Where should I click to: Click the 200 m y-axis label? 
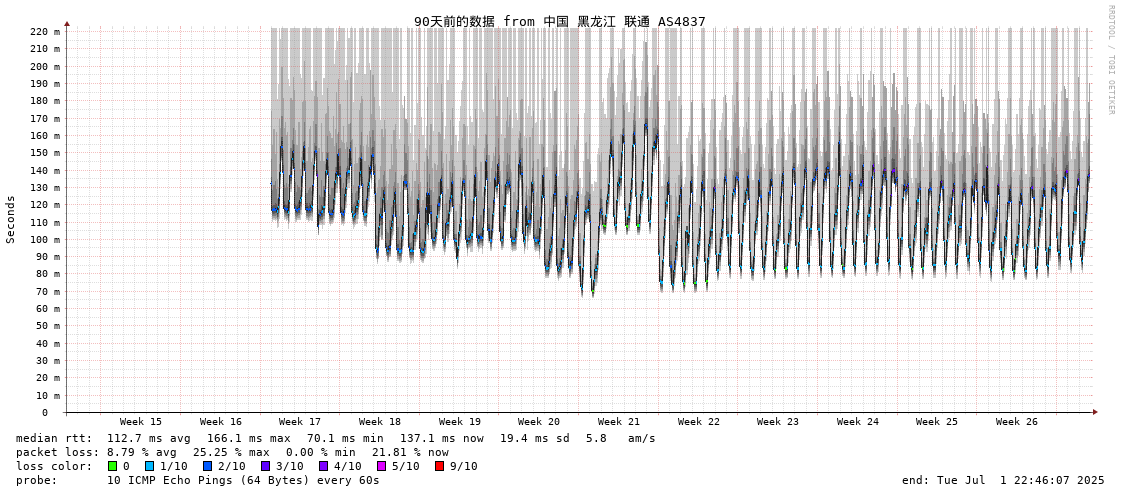46,66
